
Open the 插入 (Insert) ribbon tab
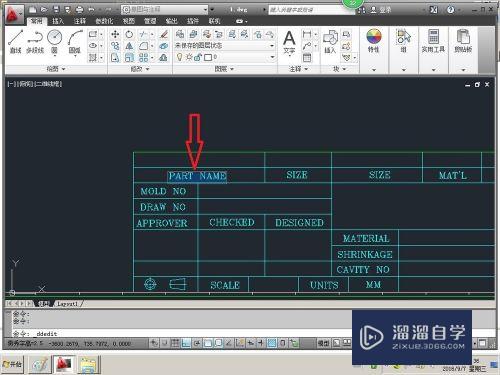[58, 21]
